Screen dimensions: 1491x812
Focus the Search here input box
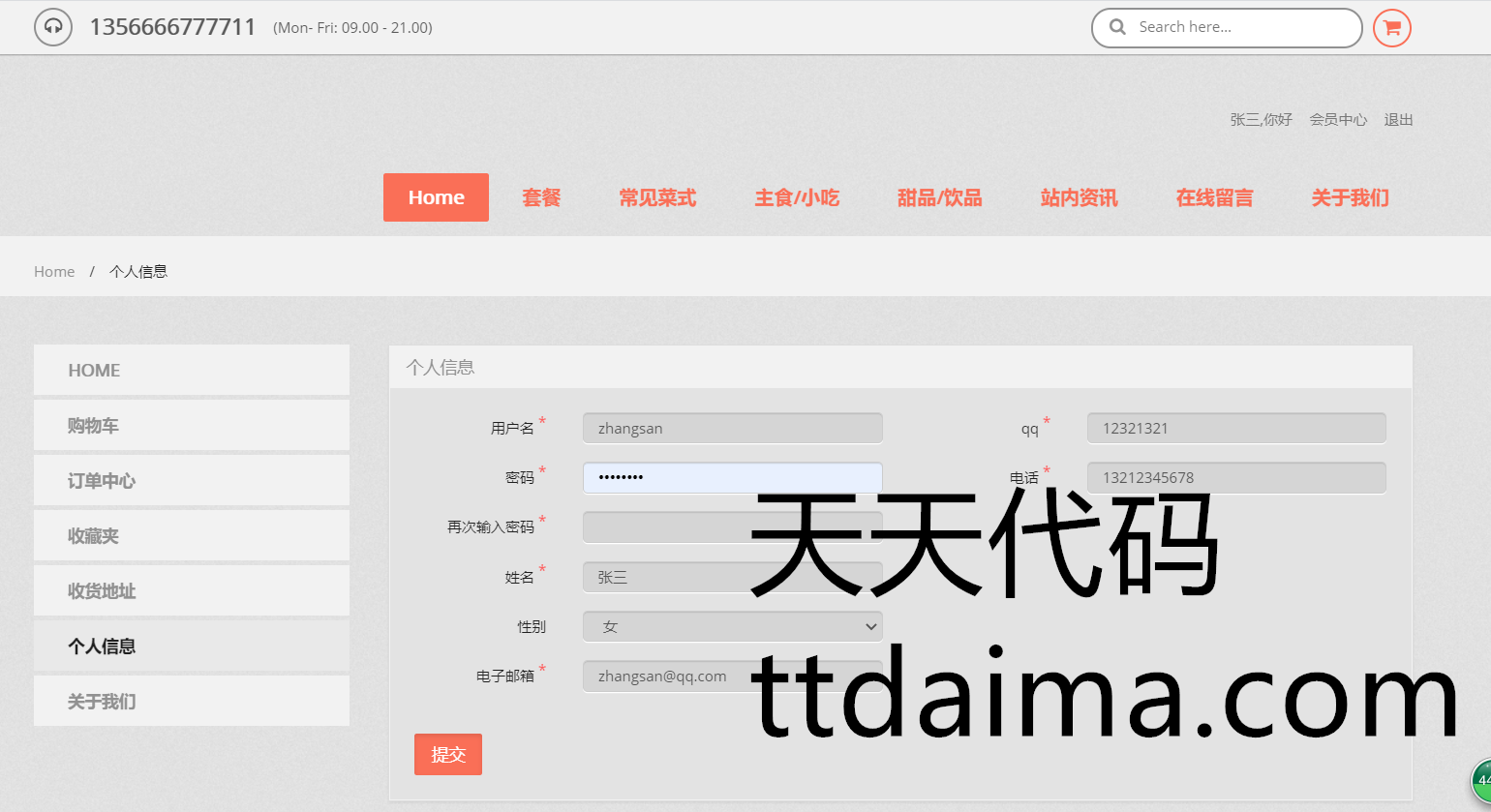1239,27
